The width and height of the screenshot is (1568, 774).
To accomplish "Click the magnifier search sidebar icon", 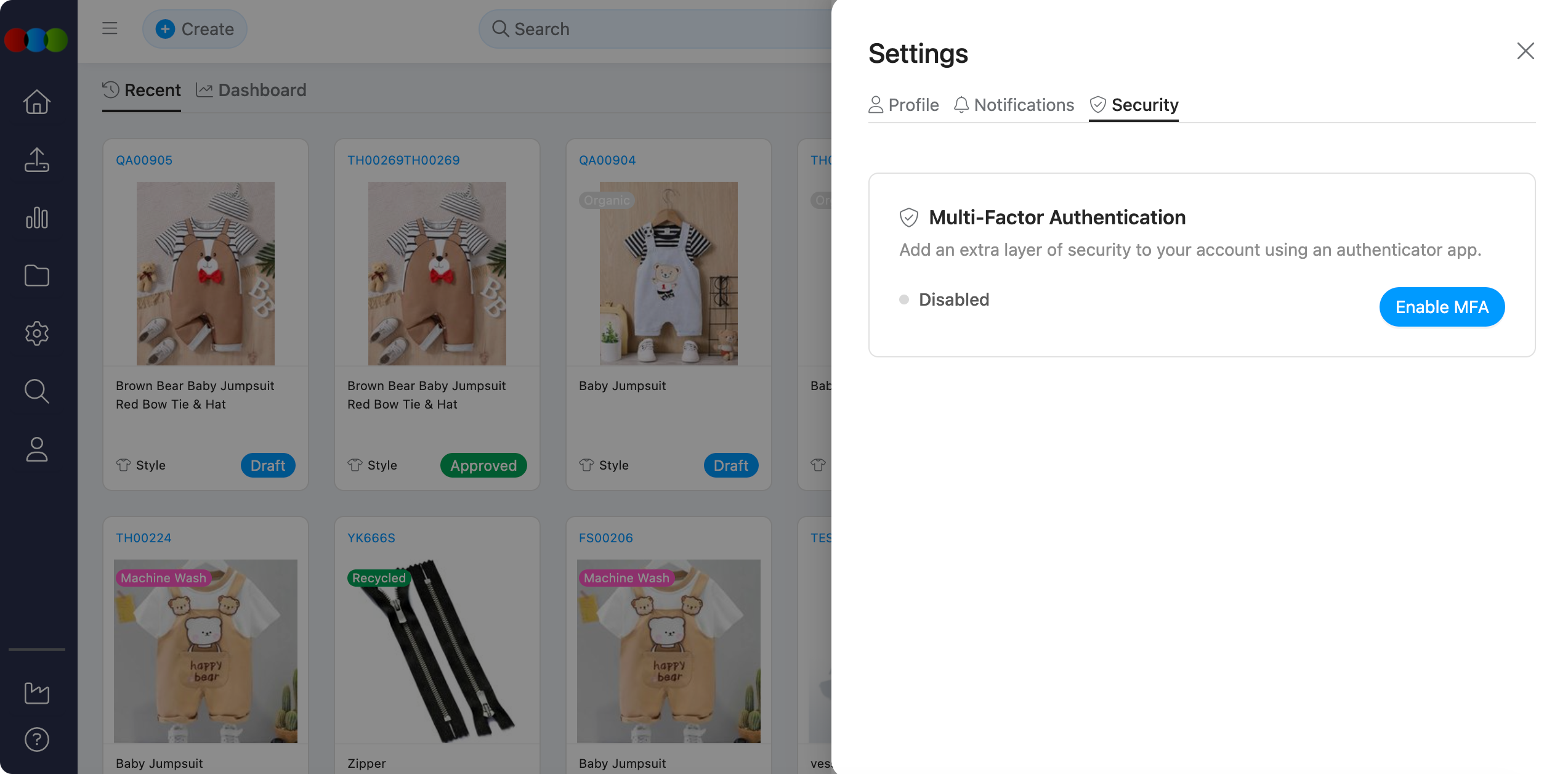I will 37,391.
